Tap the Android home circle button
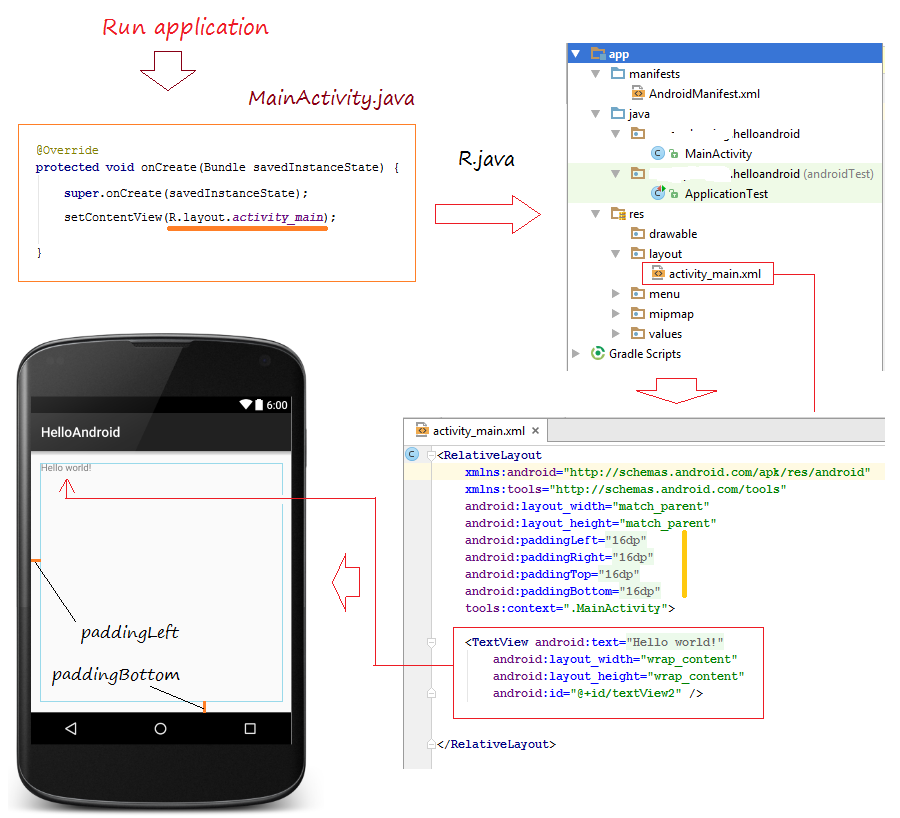 tap(160, 729)
